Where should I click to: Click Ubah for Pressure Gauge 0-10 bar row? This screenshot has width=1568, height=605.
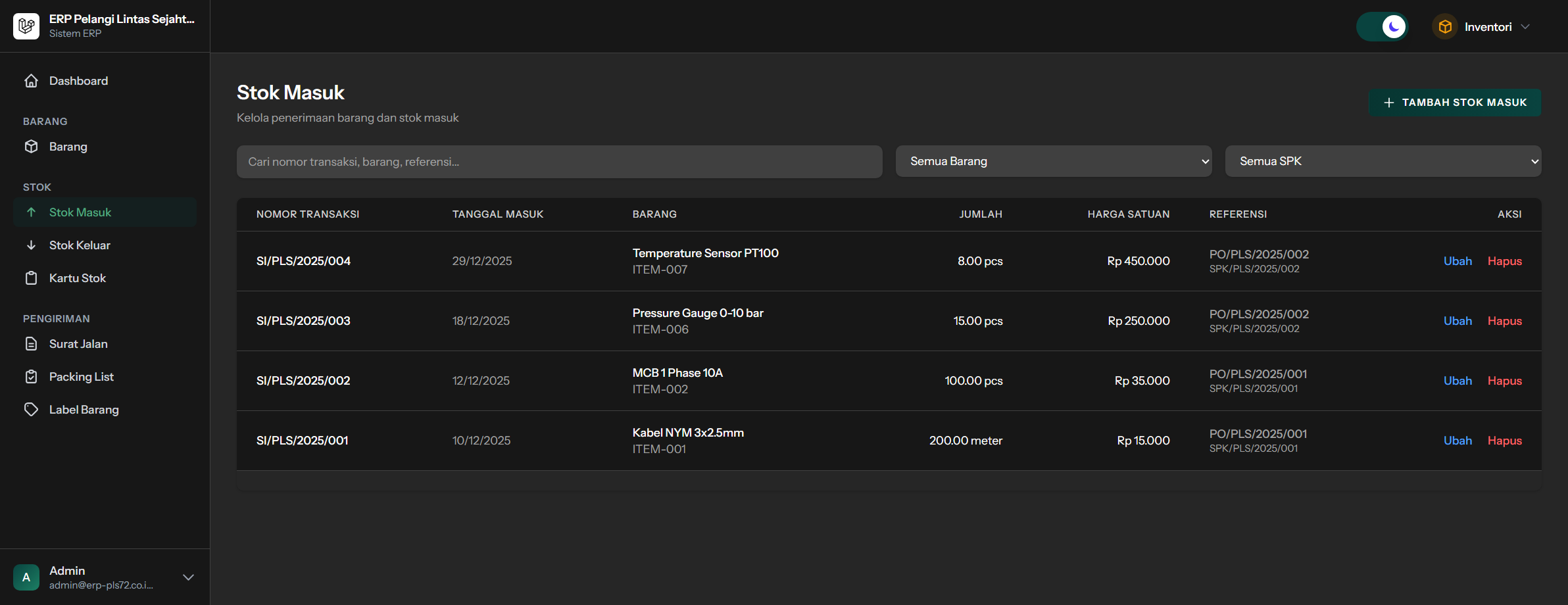[1458, 321]
